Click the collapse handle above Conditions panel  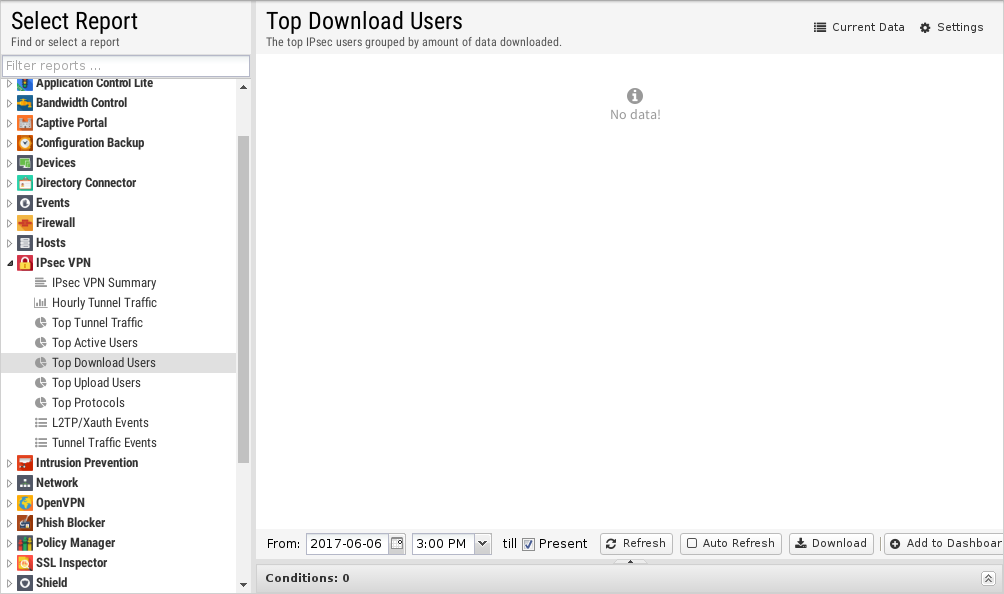click(630, 561)
